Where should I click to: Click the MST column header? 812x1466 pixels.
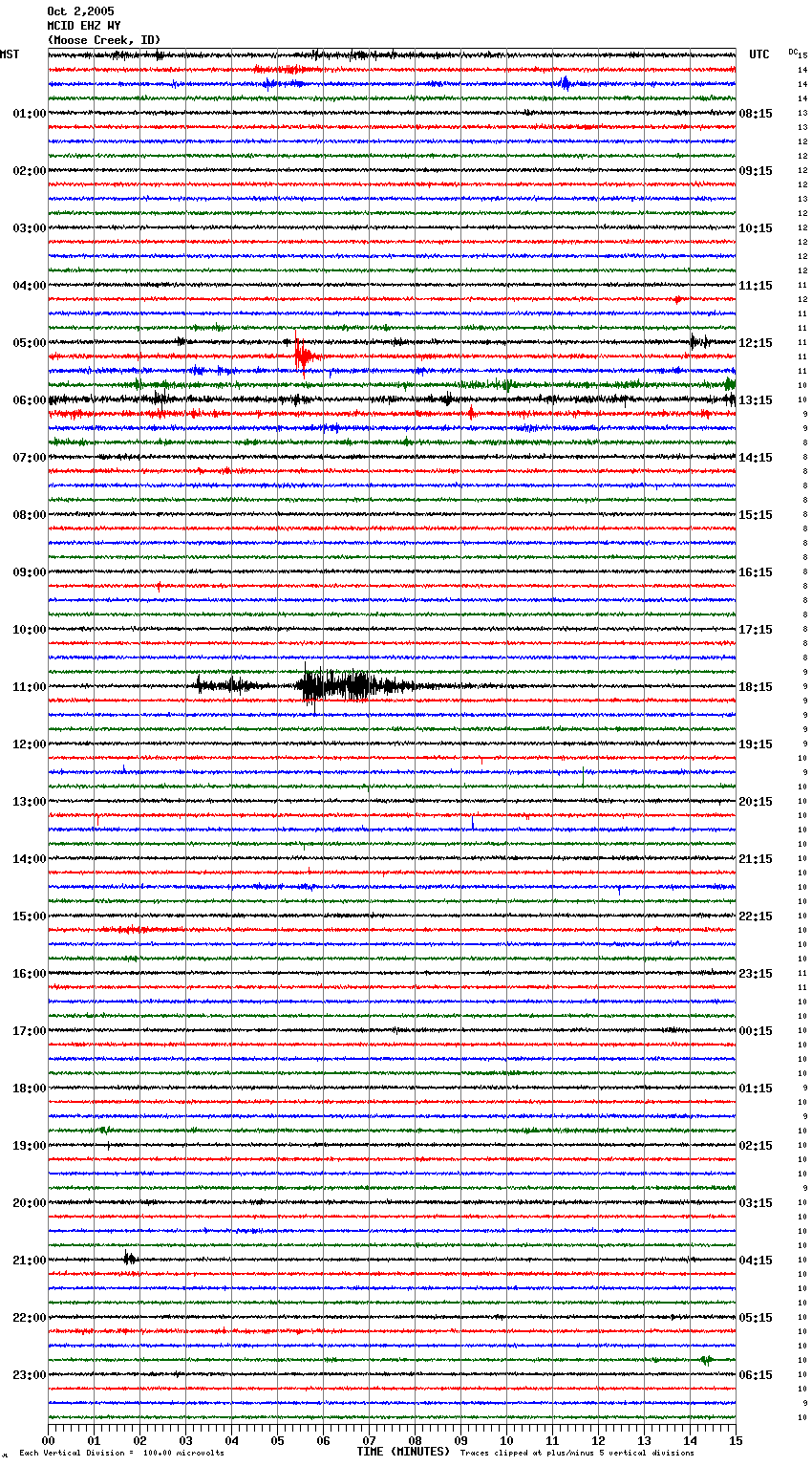(10, 54)
